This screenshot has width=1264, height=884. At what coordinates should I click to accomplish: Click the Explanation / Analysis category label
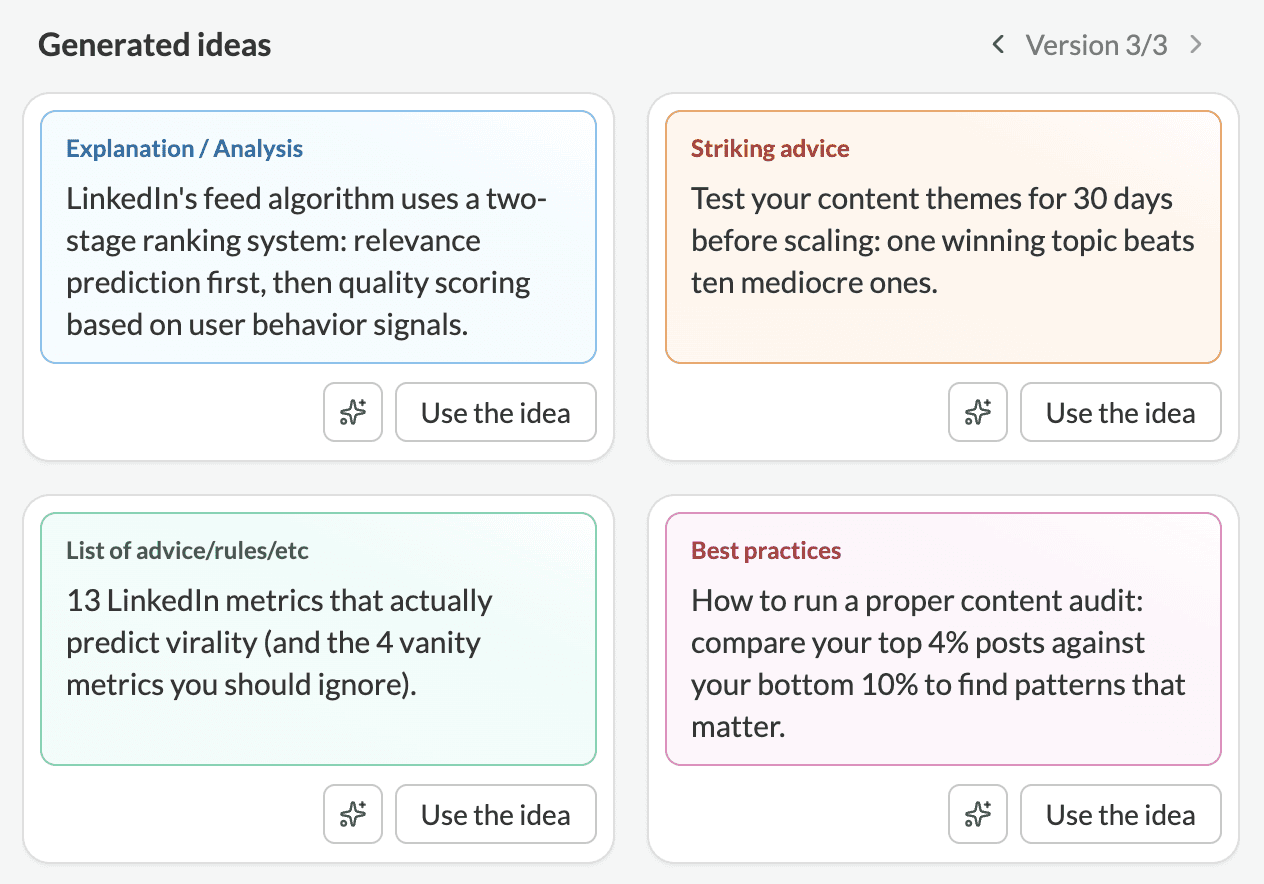pos(184,149)
